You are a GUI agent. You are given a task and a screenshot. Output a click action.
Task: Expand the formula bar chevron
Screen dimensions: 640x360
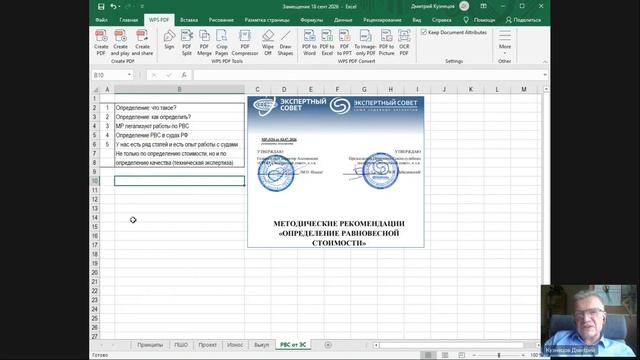(x=545, y=75)
